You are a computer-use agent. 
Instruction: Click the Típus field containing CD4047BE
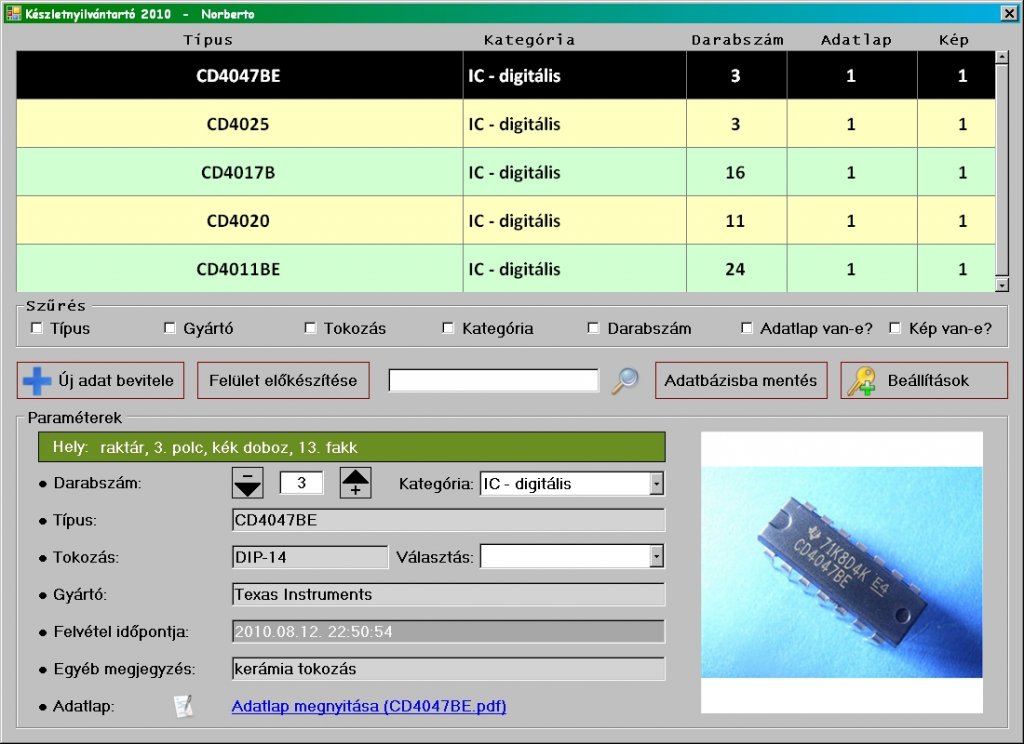pos(449,521)
